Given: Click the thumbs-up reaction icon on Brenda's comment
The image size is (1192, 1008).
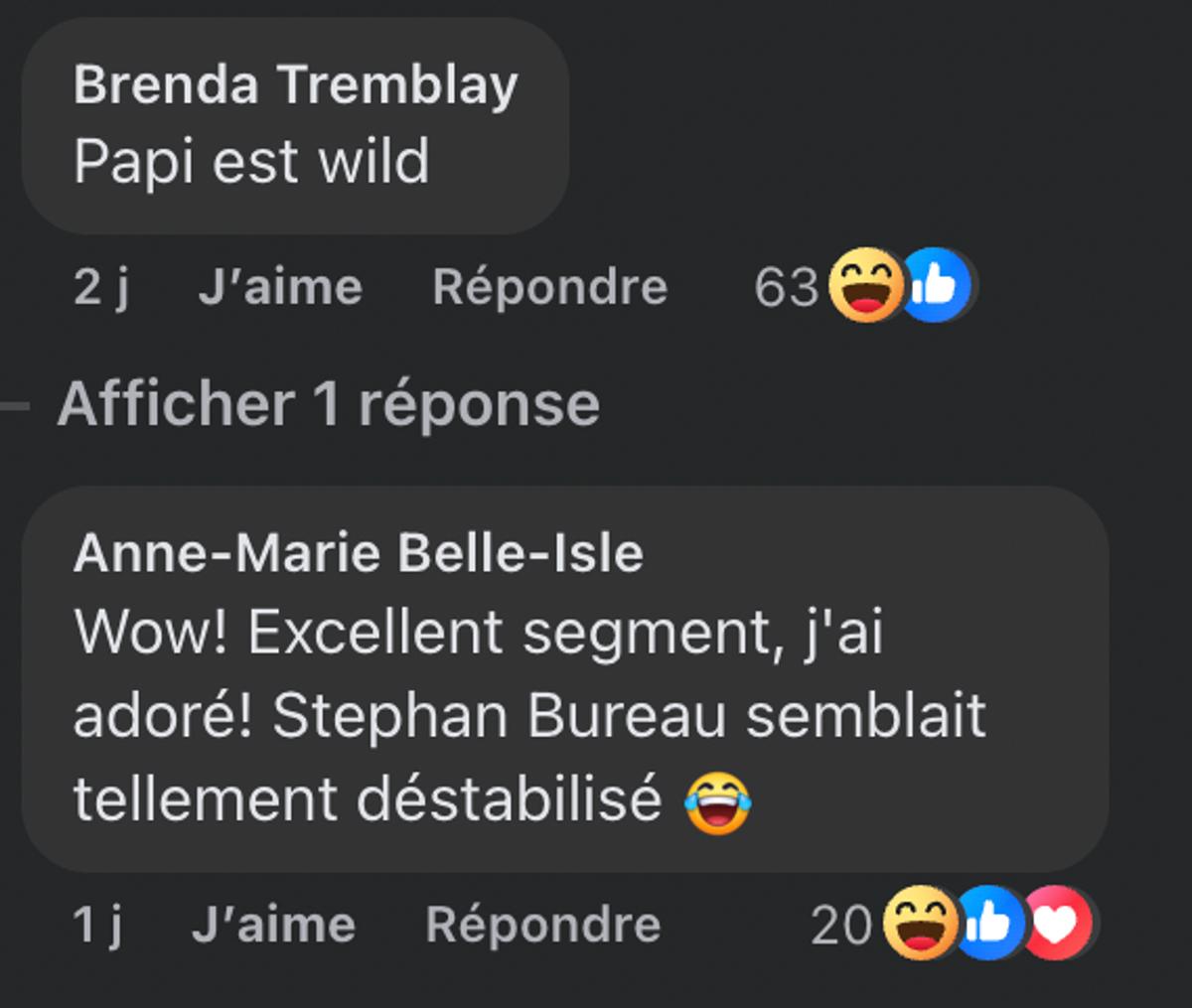Looking at the screenshot, I should click(938, 288).
